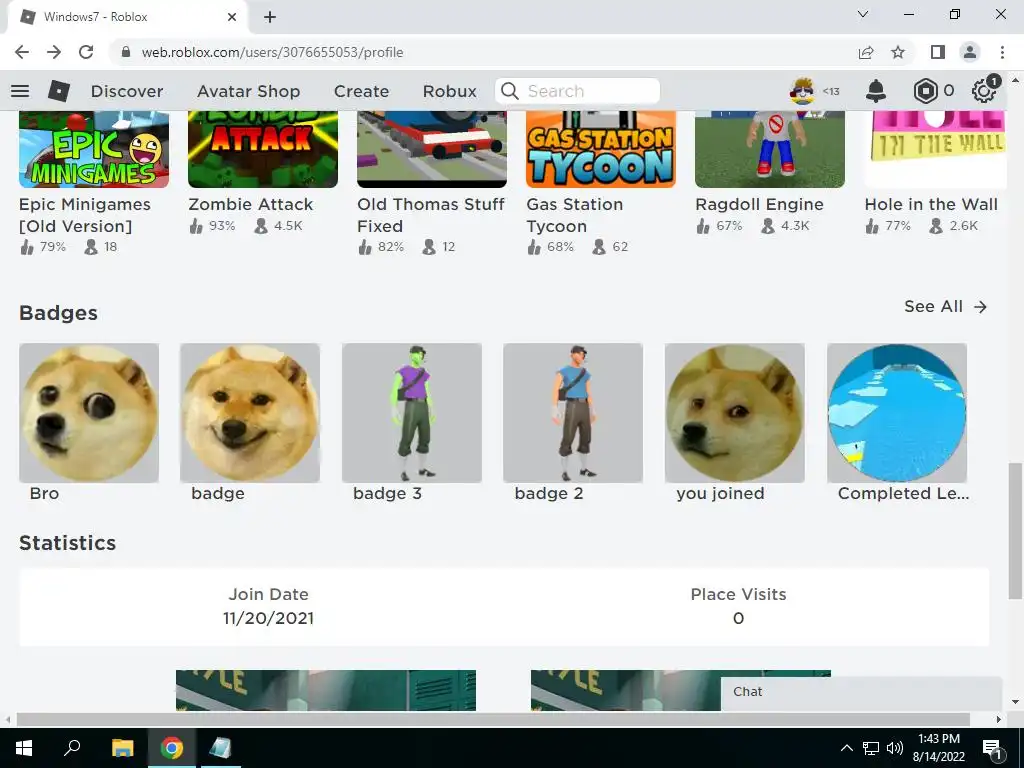Click the horizontal page scrollbar
This screenshot has width=1024, height=768.
point(493,719)
